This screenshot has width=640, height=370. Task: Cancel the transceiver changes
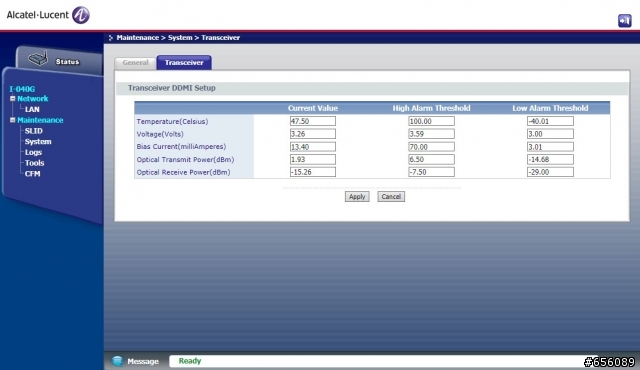[x=391, y=197]
